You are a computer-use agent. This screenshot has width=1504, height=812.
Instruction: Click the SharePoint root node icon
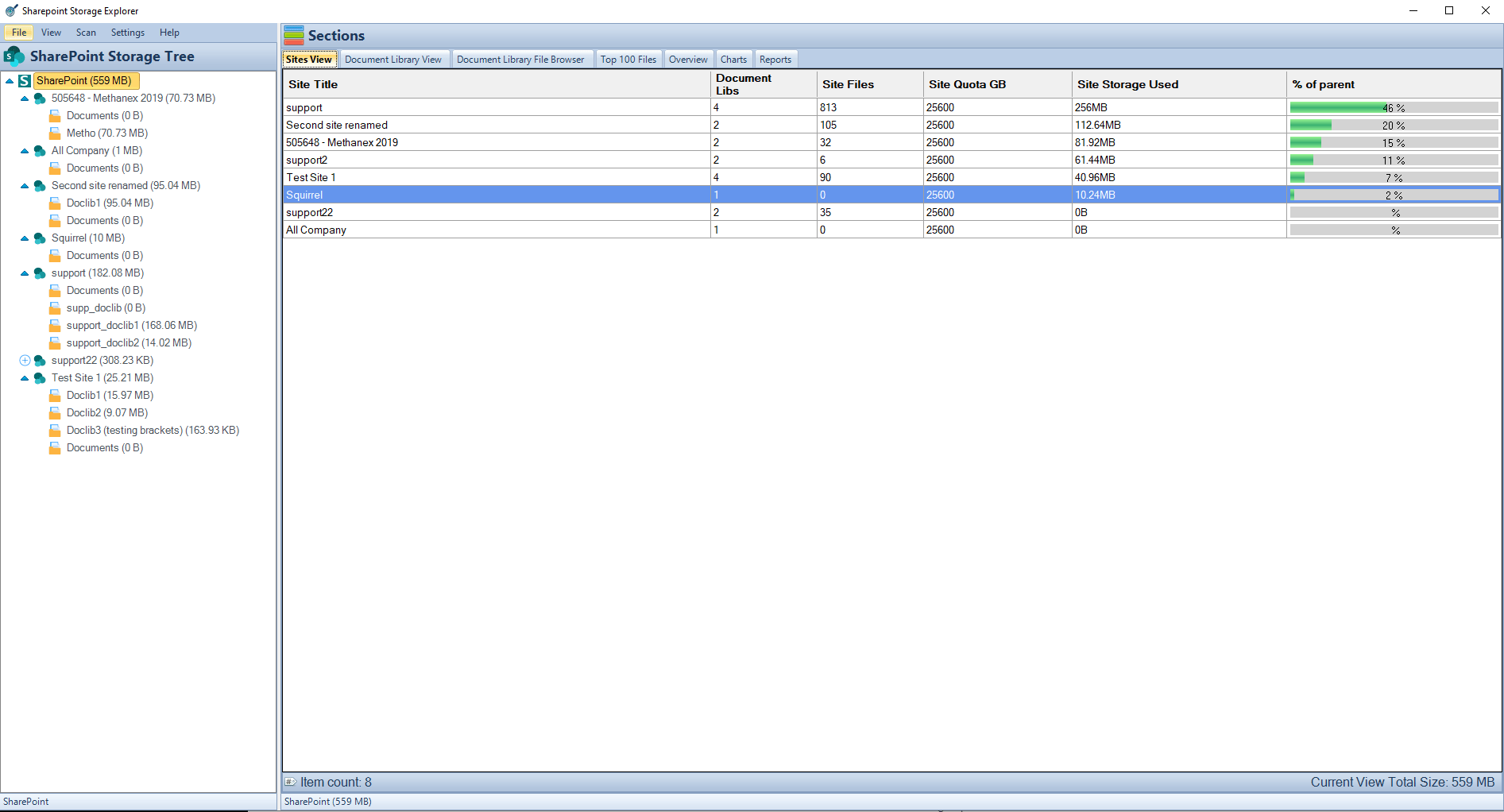(x=25, y=80)
